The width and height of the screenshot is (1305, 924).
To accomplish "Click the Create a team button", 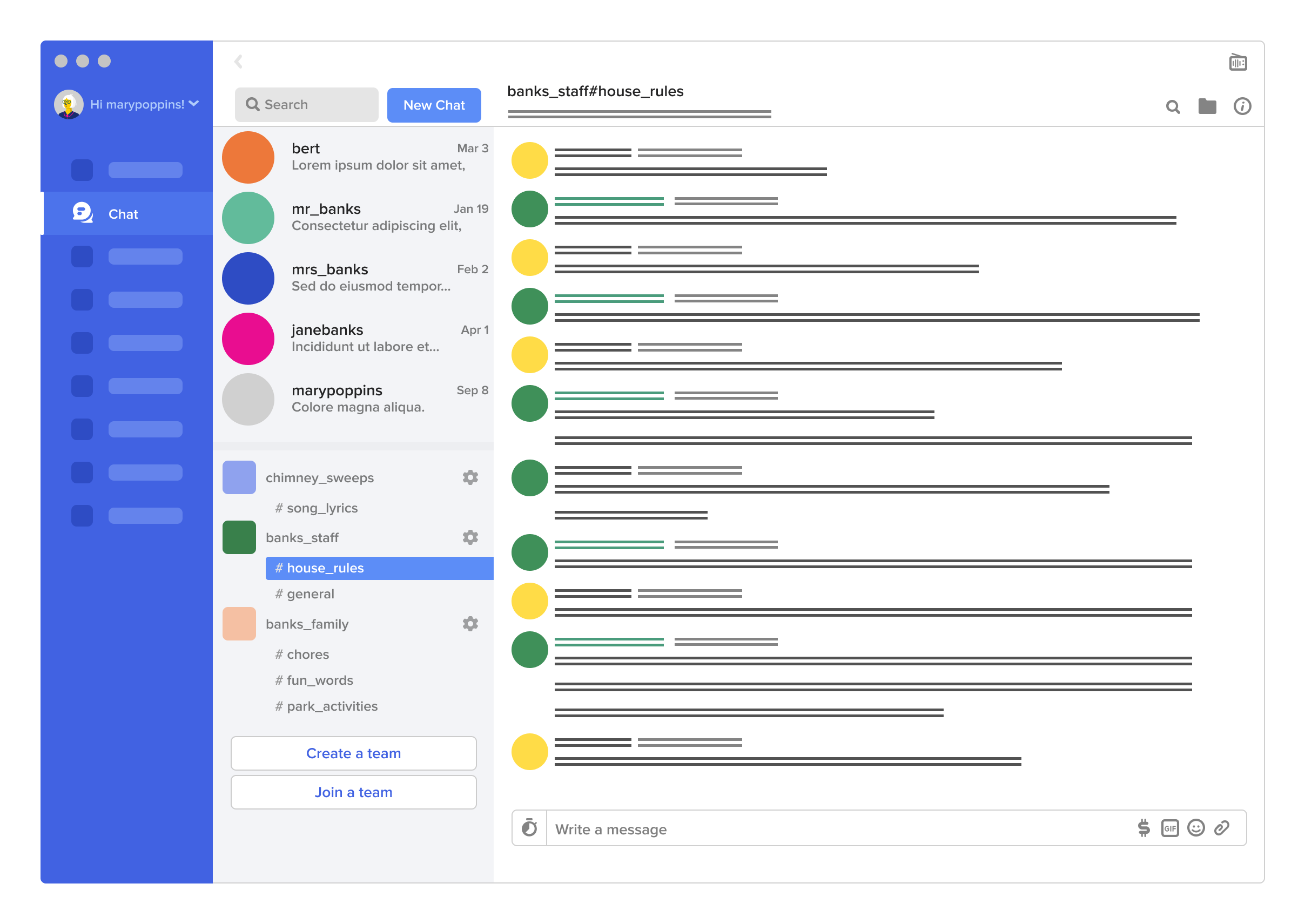I will (x=353, y=753).
